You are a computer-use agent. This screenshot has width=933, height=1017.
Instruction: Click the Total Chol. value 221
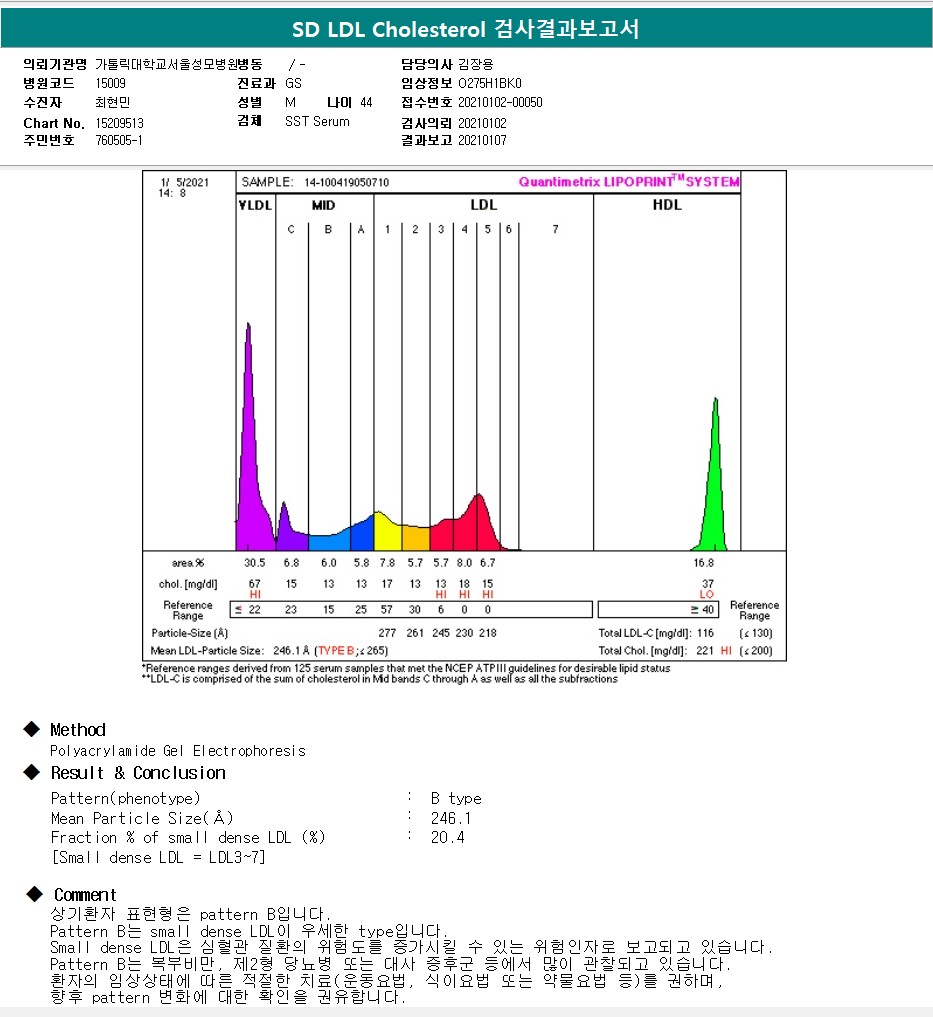[x=706, y=650]
